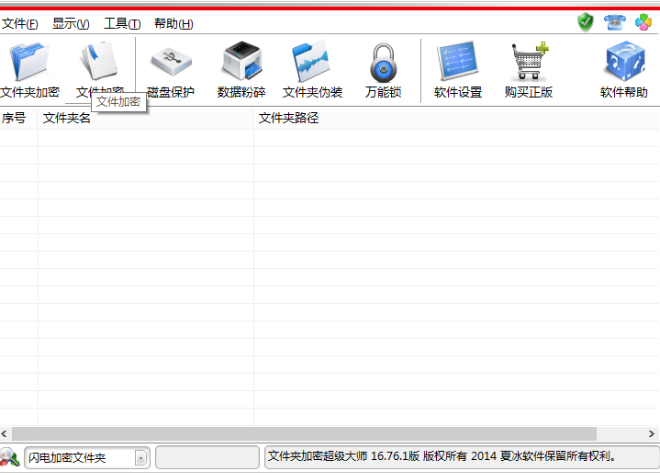Click the horizontal scrollbar thumb
660x475 pixels.
304,433
